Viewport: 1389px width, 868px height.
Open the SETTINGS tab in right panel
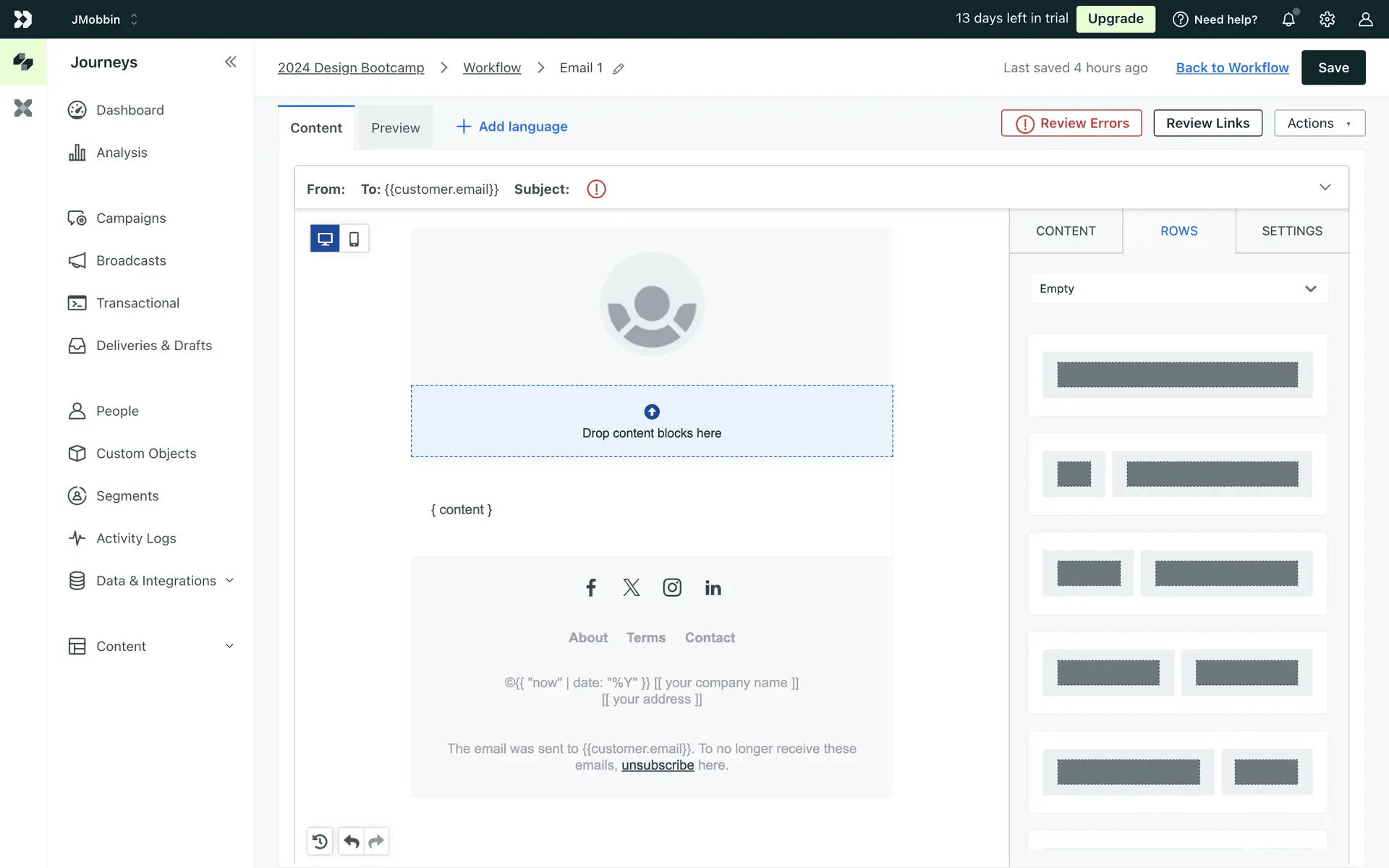(x=1291, y=231)
